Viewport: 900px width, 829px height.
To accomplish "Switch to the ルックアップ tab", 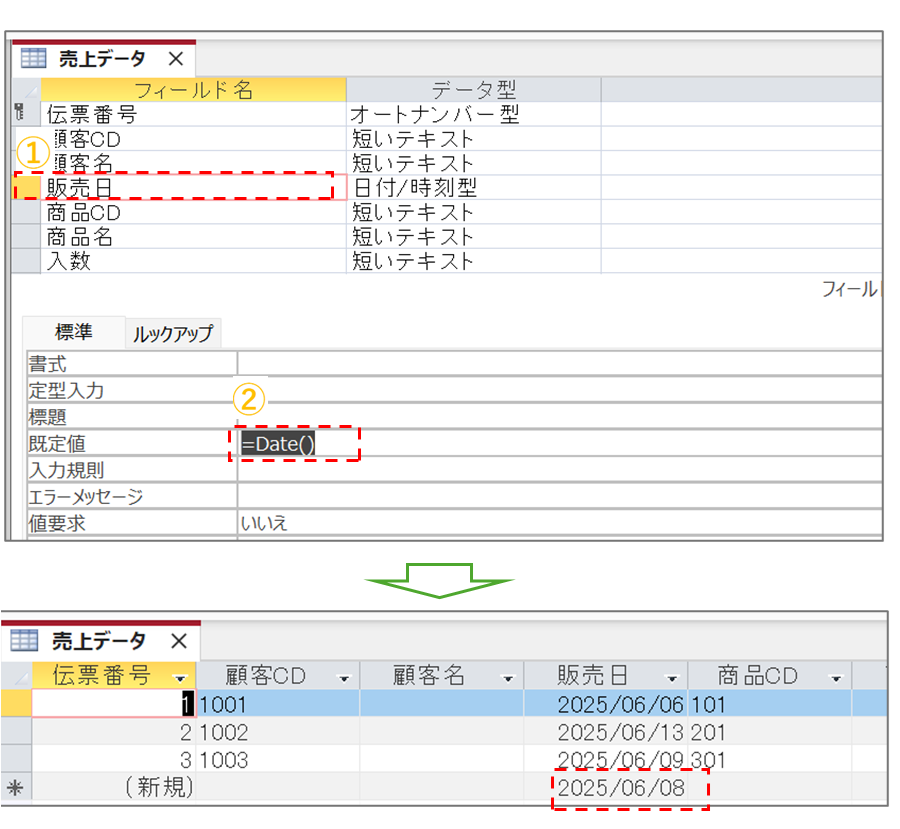I will (x=172, y=335).
